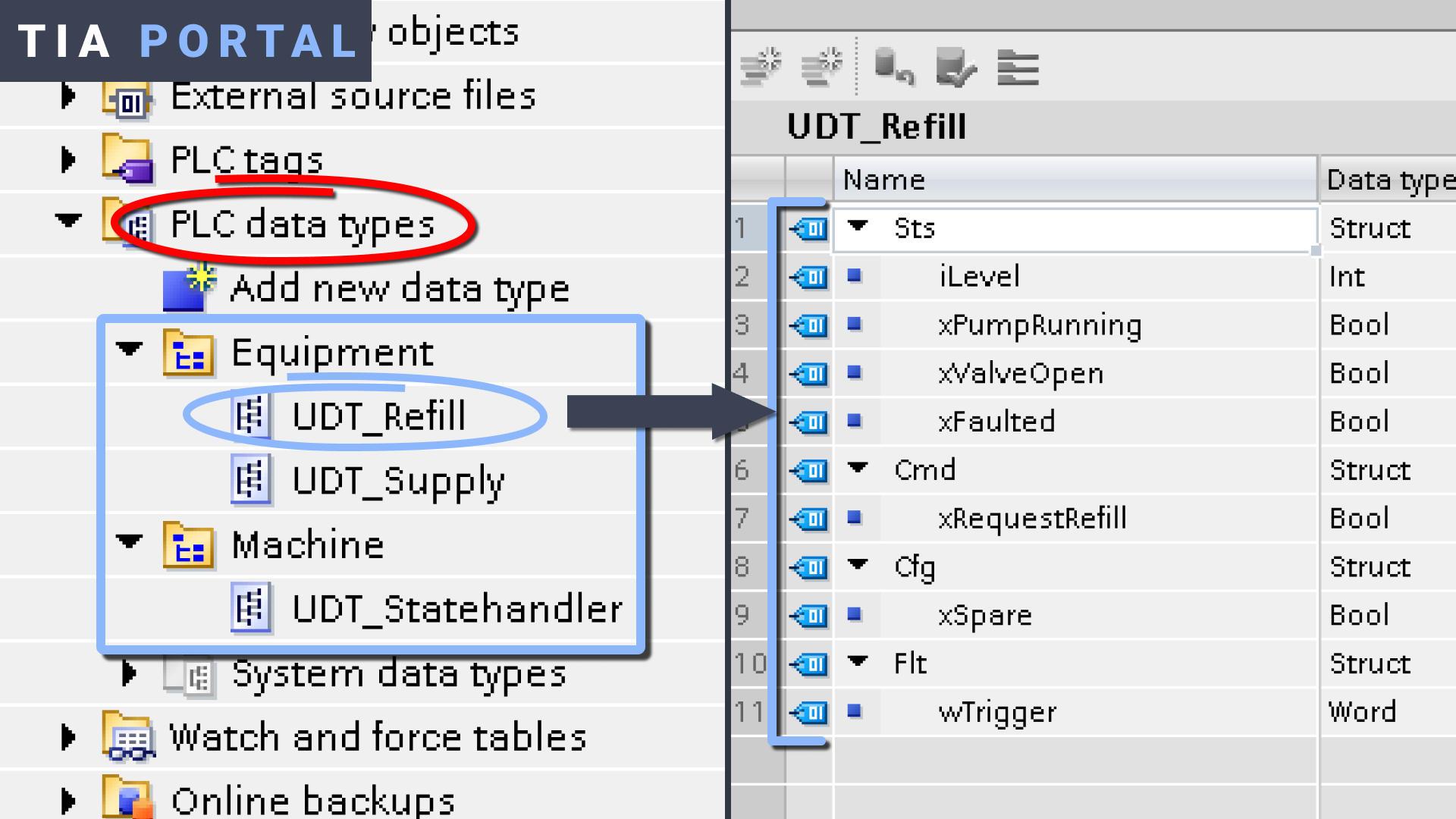The width and height of the screenshot is (1456, 819).
Task: Click the iLevel name cell
Action: coord(1075,277)
